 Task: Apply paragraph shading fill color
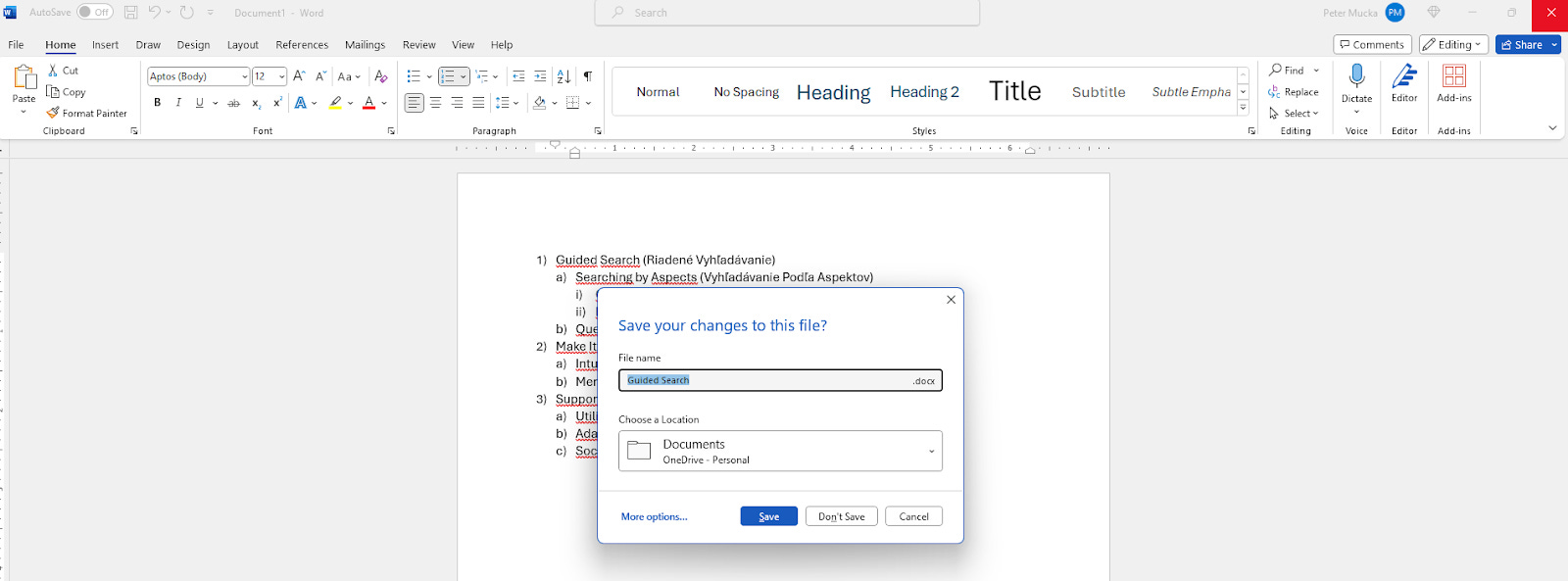point(539,103)
